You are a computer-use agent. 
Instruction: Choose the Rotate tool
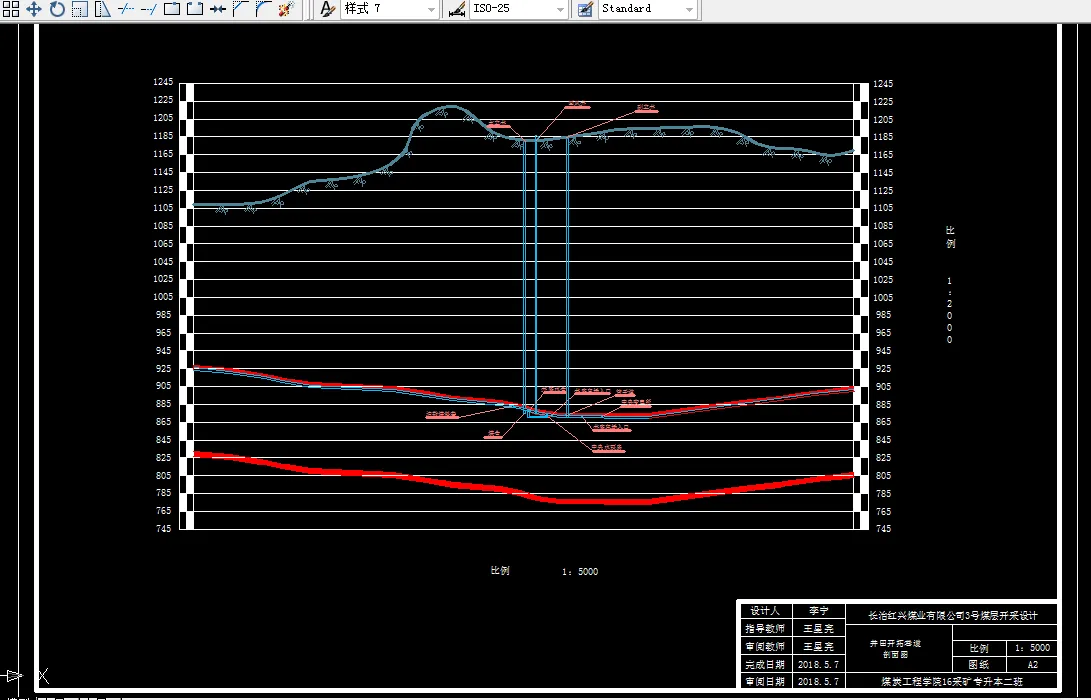coord(57,8)
